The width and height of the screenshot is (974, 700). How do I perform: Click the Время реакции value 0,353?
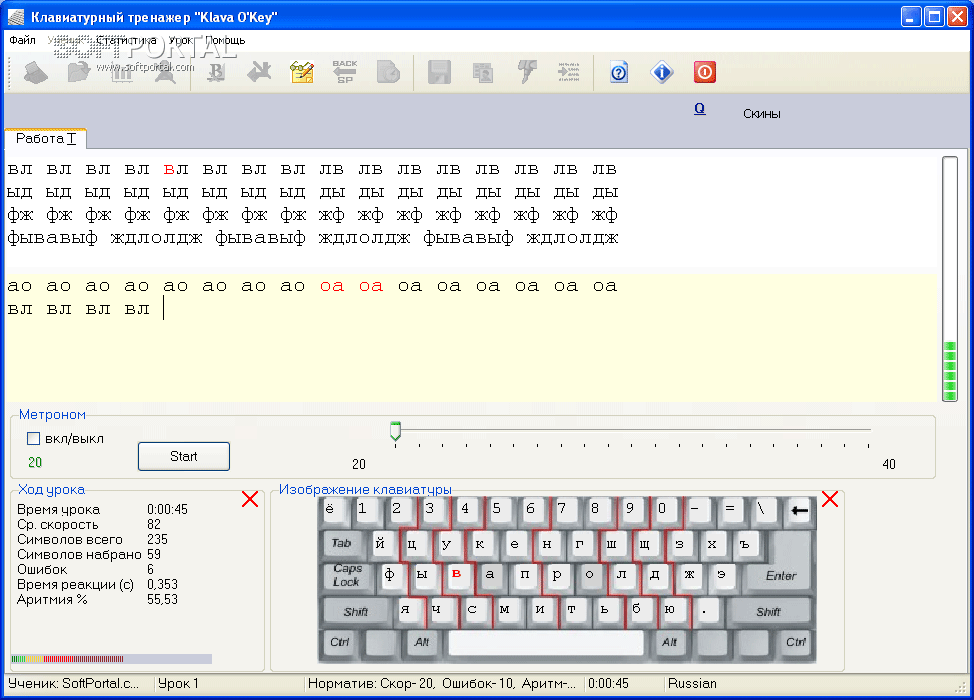click(x=163, y=584)
